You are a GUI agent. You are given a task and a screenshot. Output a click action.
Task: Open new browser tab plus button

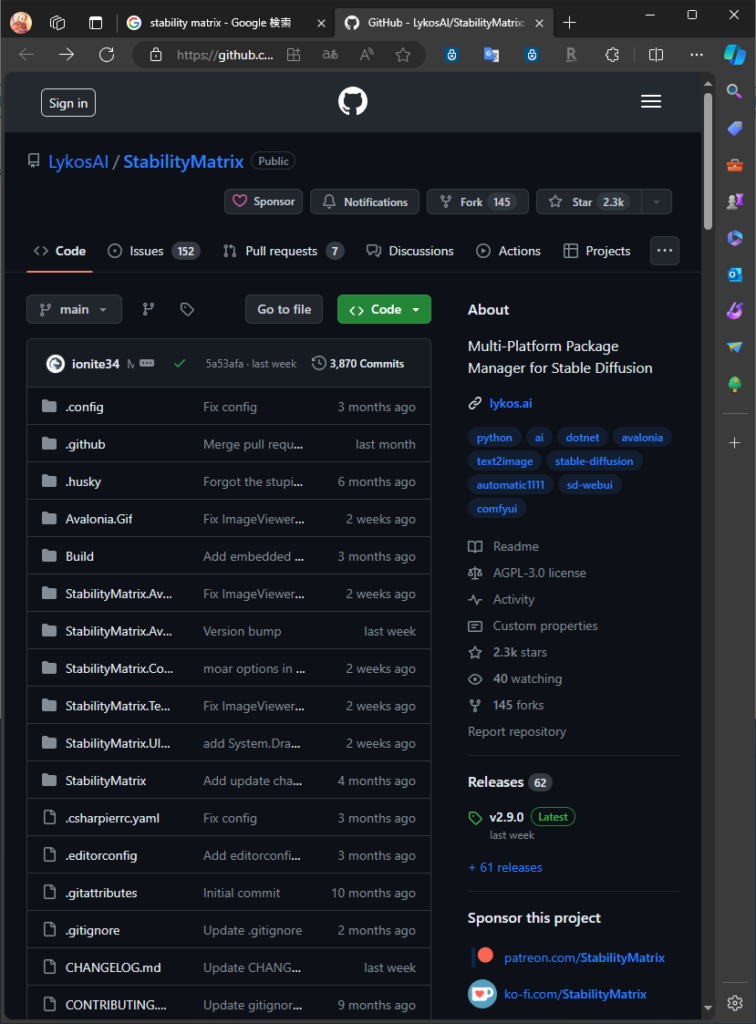tap(569, 23)
